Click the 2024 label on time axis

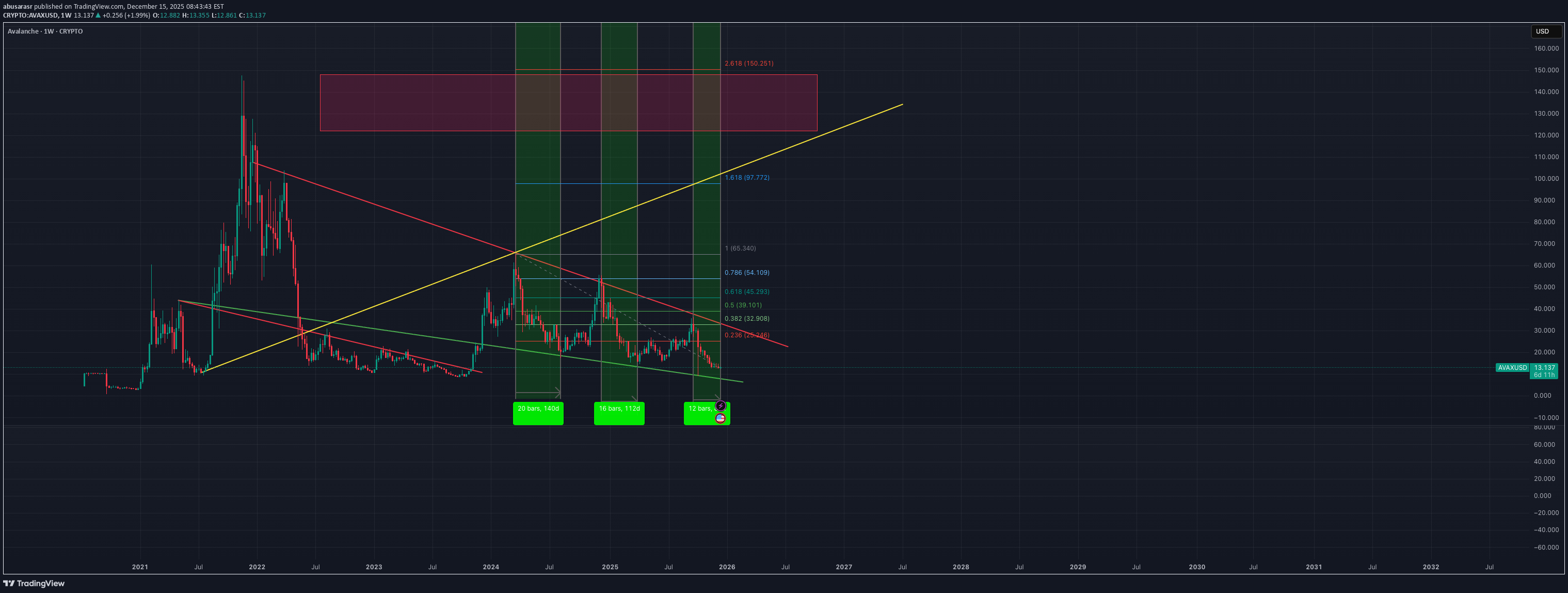point(491,567)
